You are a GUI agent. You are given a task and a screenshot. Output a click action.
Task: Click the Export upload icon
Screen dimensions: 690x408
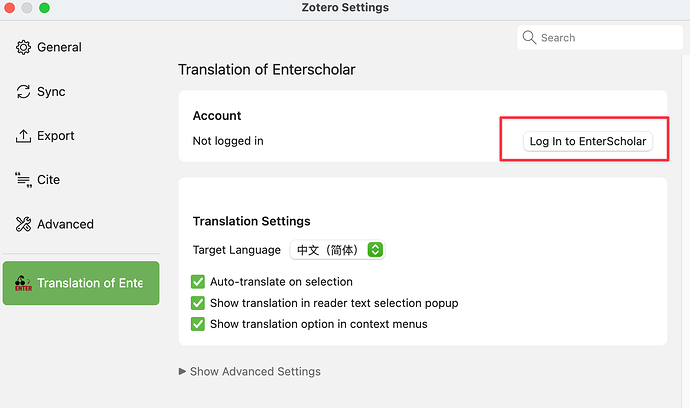23,136
